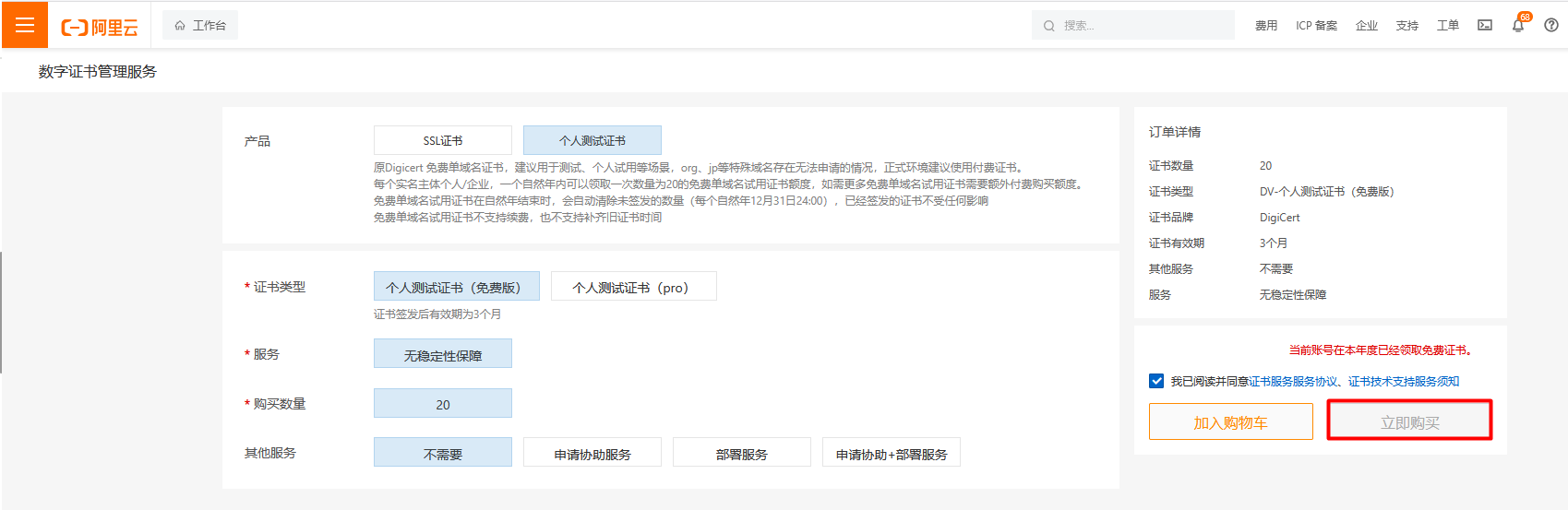Select the 申请协助+部署服务 option
Screen dimensions: 1568x510
(x=892, y=453)
